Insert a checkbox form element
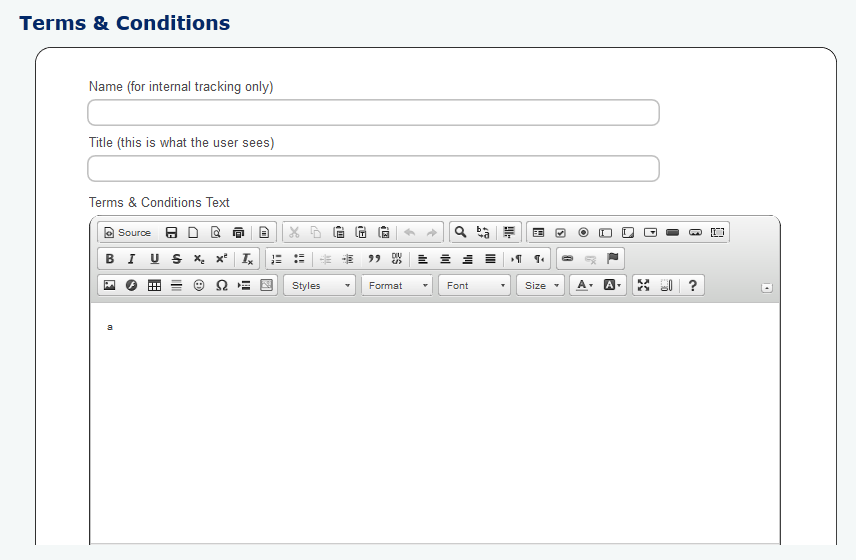The height and width of the screenshot is (560, 856). 560,232
